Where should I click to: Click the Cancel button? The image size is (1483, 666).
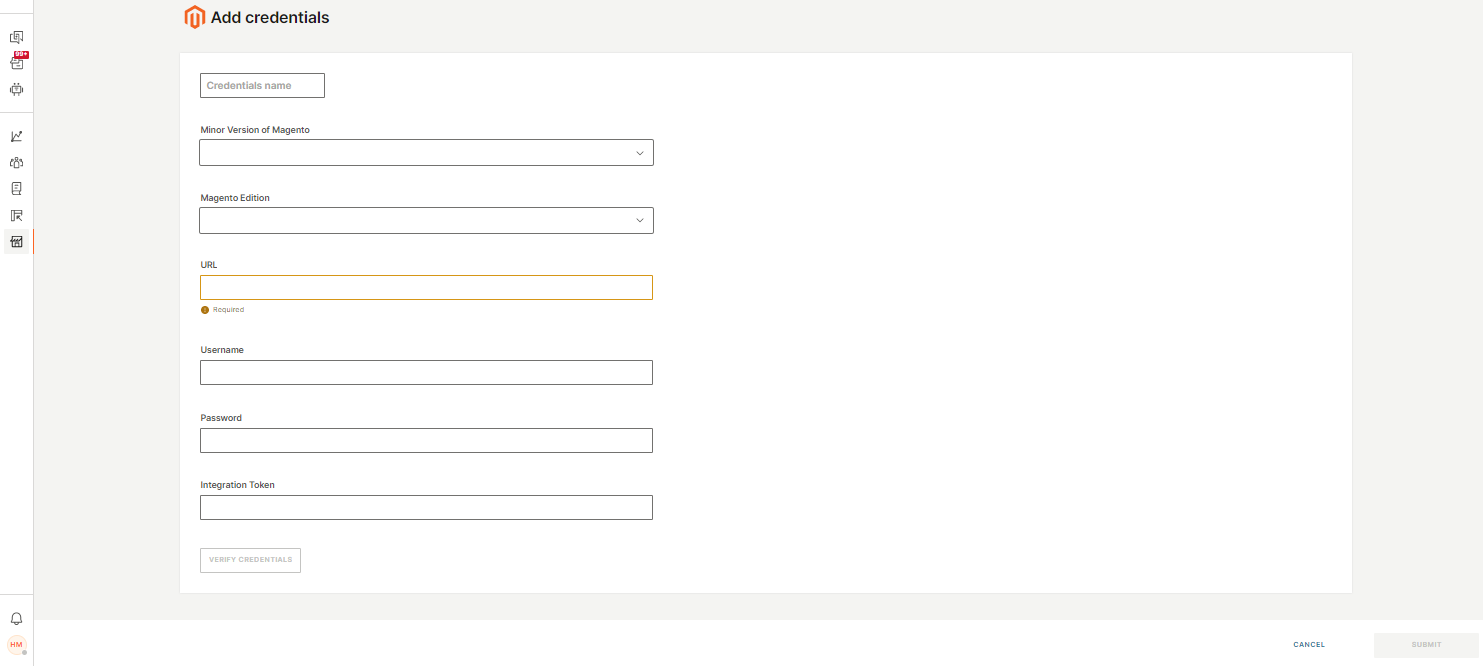pos(1308,645)
